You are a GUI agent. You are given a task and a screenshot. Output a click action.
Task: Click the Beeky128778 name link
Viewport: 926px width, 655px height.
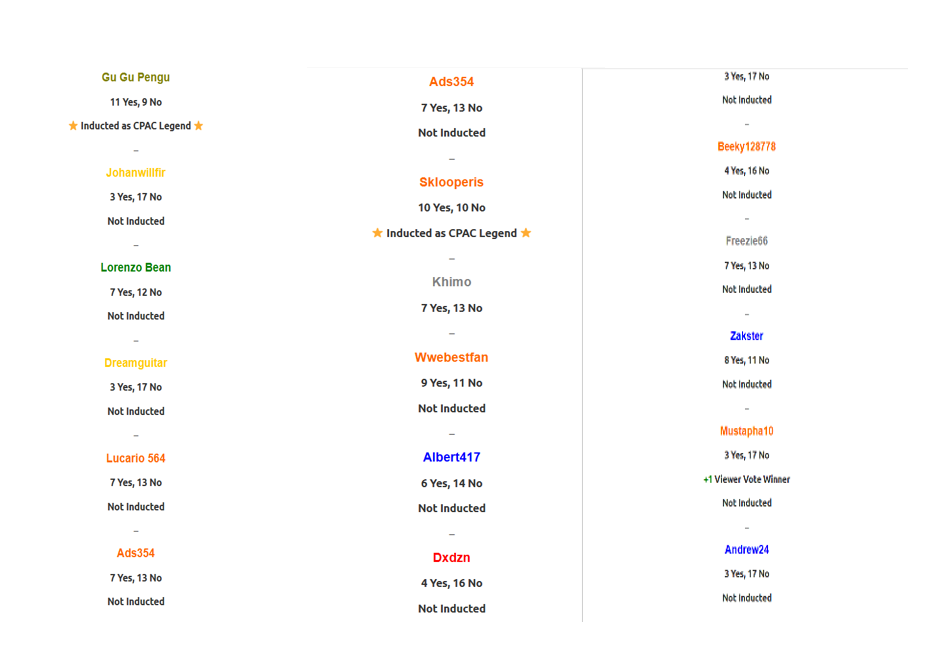coord(746,147)
